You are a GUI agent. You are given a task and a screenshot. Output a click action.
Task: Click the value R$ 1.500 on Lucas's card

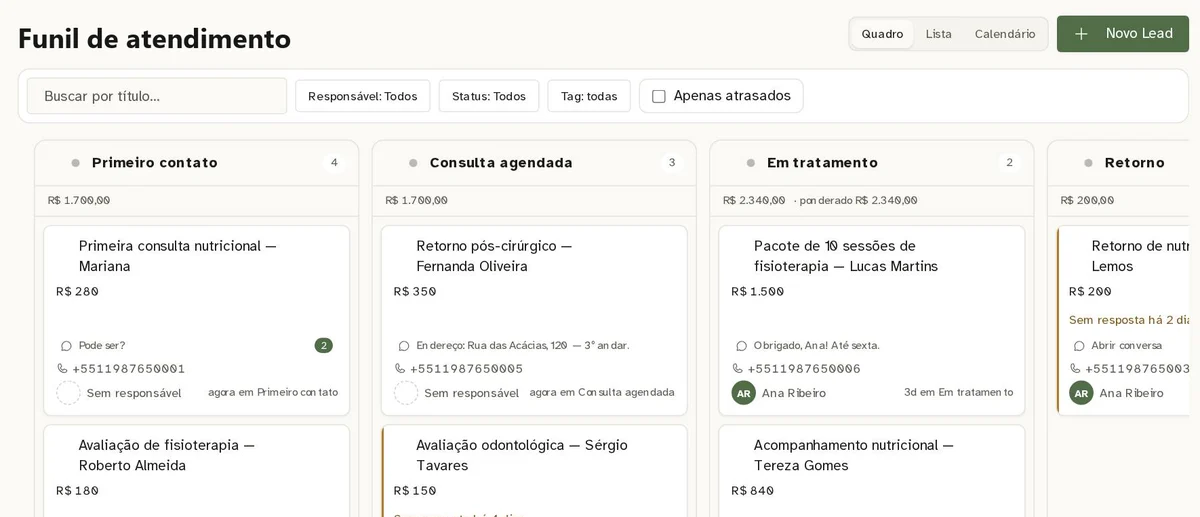758,292
